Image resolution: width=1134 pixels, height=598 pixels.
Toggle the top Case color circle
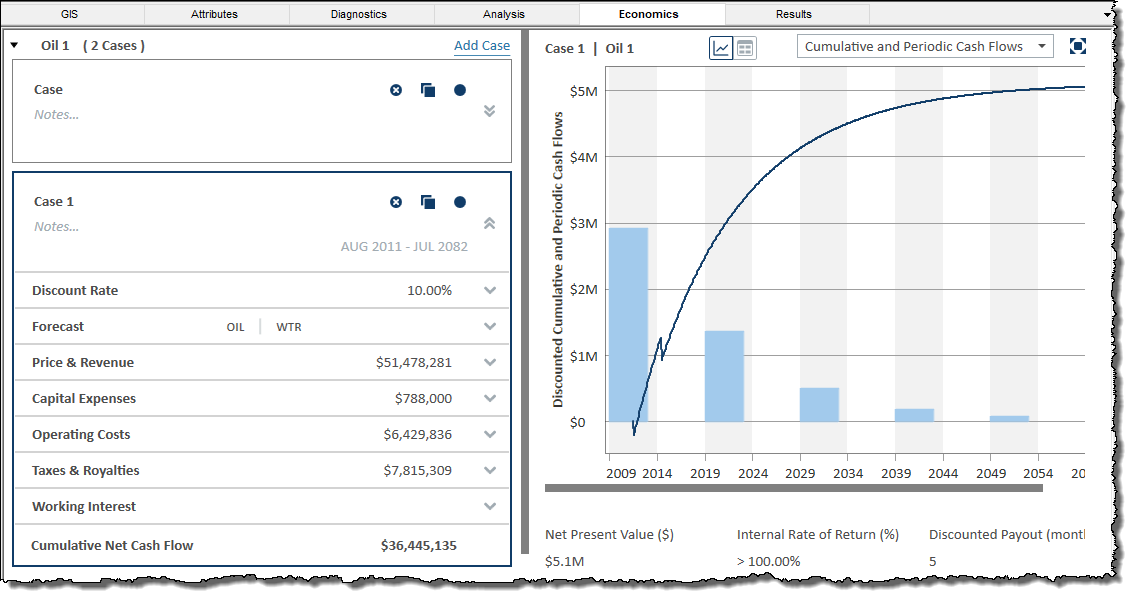(x=460, y=90)
